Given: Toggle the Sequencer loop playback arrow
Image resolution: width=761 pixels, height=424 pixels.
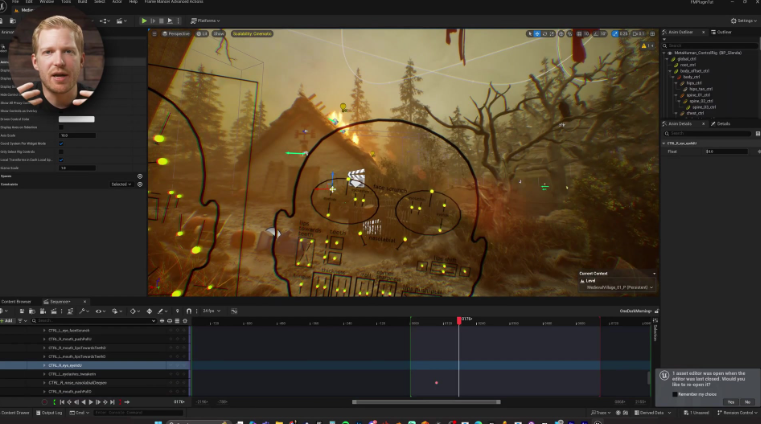Looking at the screenshot, I should [x=127, y=402].
